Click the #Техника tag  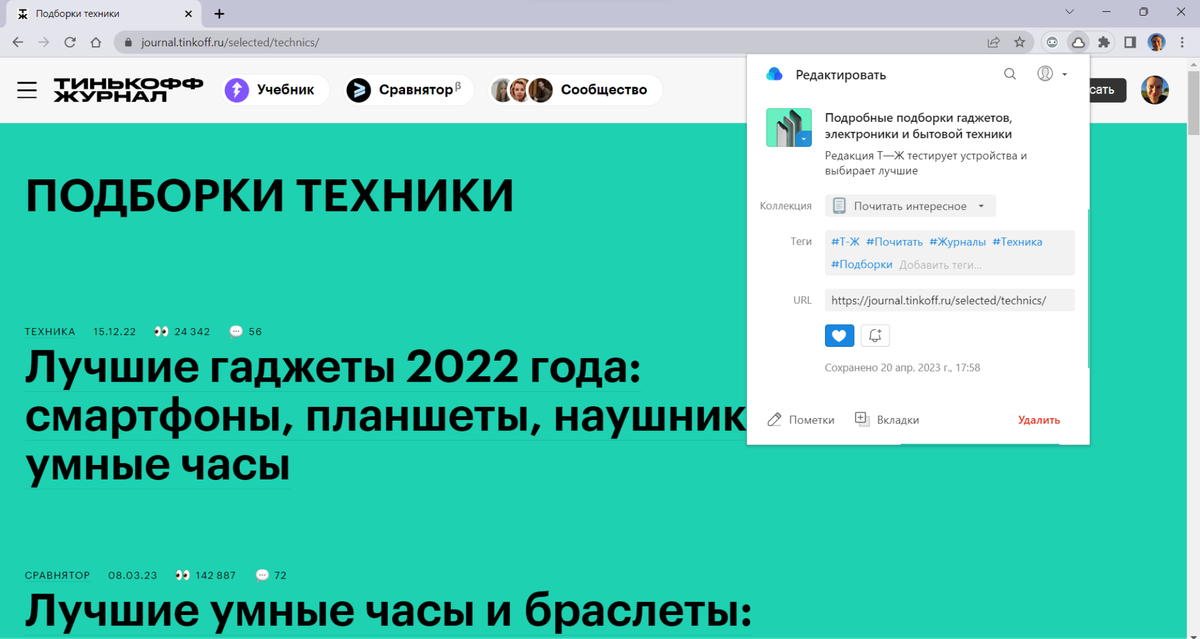click(1017, 242)
